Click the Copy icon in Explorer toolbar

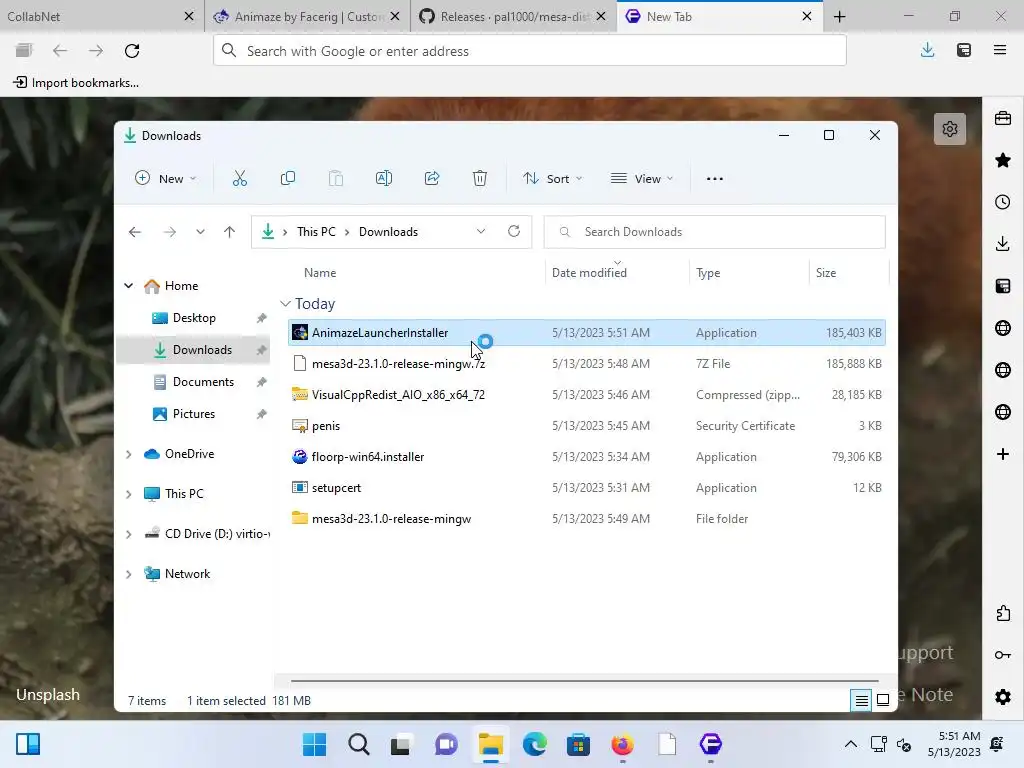[x=287, y=178]
